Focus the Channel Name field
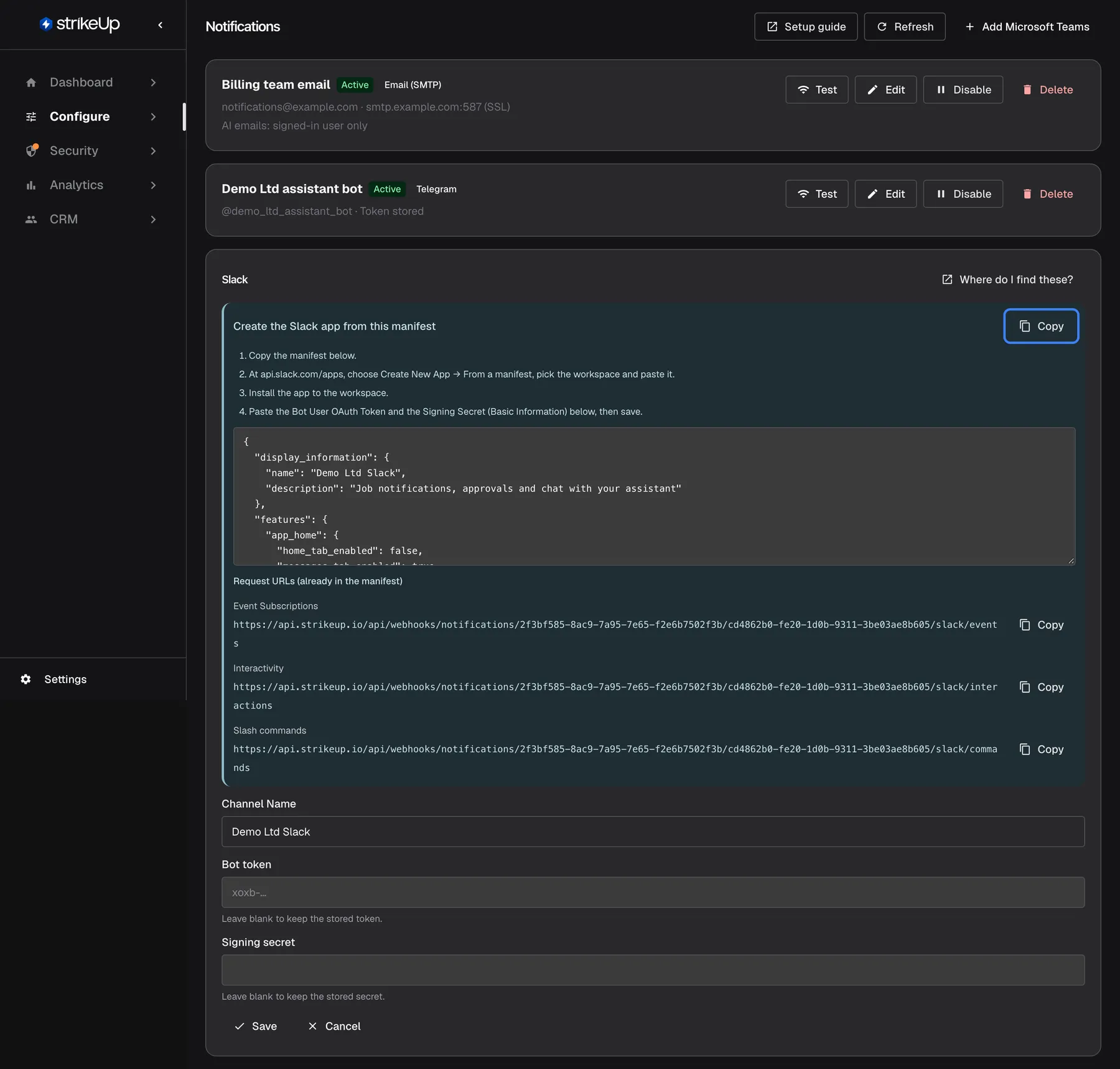Image resolution: width=1120 pixels, height=1069 pixels. pyautogui.click(x=653, y=831)
